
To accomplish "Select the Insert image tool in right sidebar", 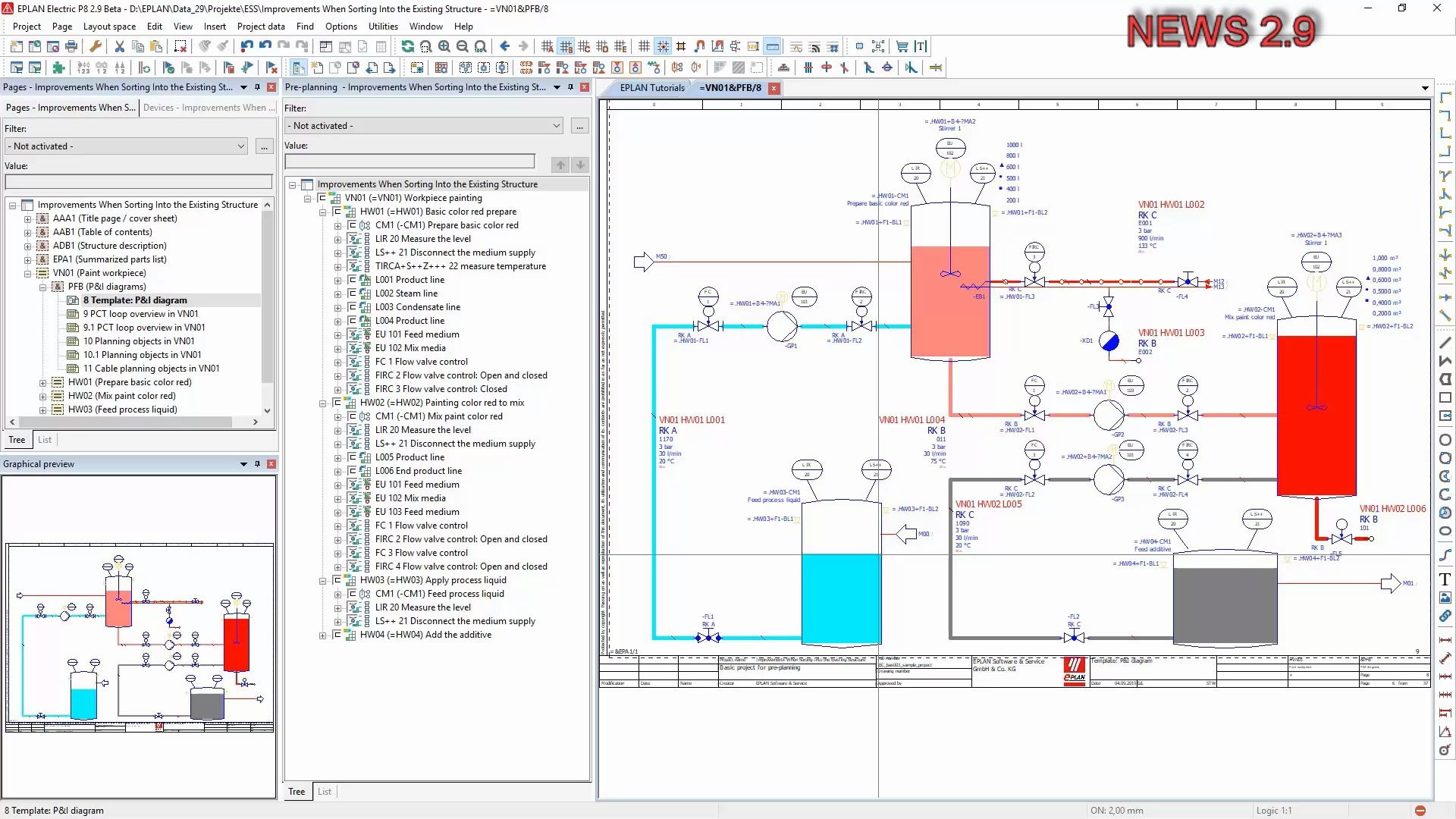I will point(1445,598).
